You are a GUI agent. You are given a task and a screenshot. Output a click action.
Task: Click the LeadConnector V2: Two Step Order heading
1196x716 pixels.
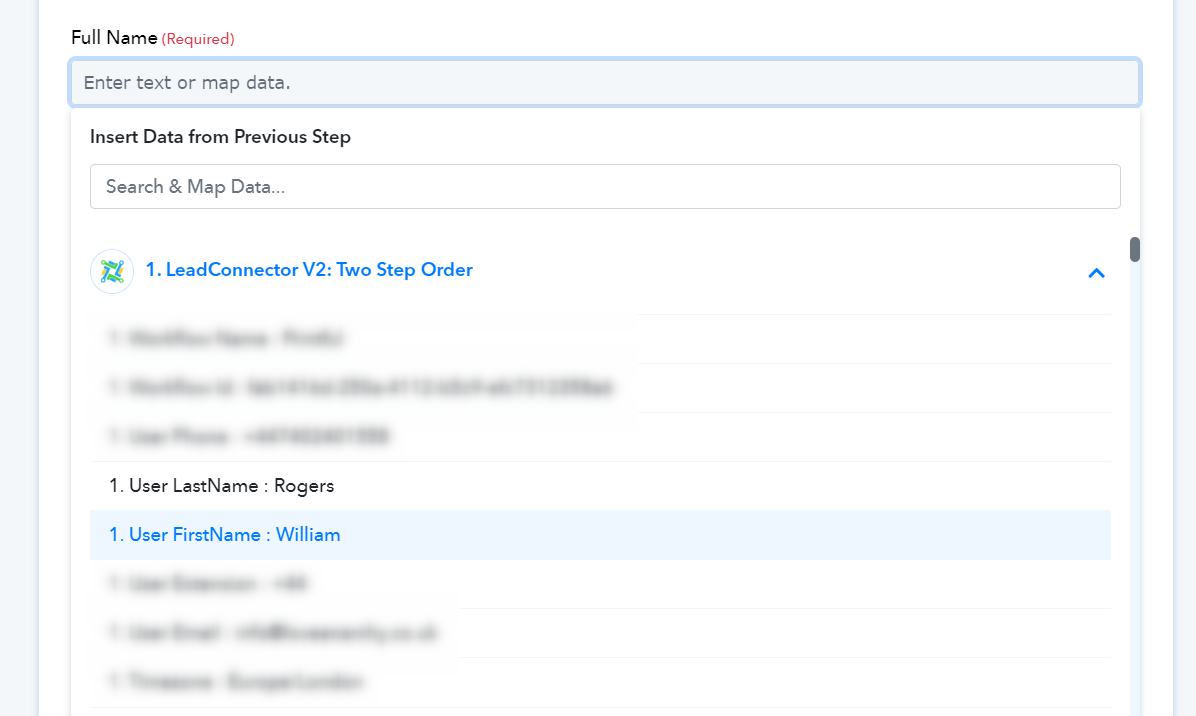pos(309,270)
